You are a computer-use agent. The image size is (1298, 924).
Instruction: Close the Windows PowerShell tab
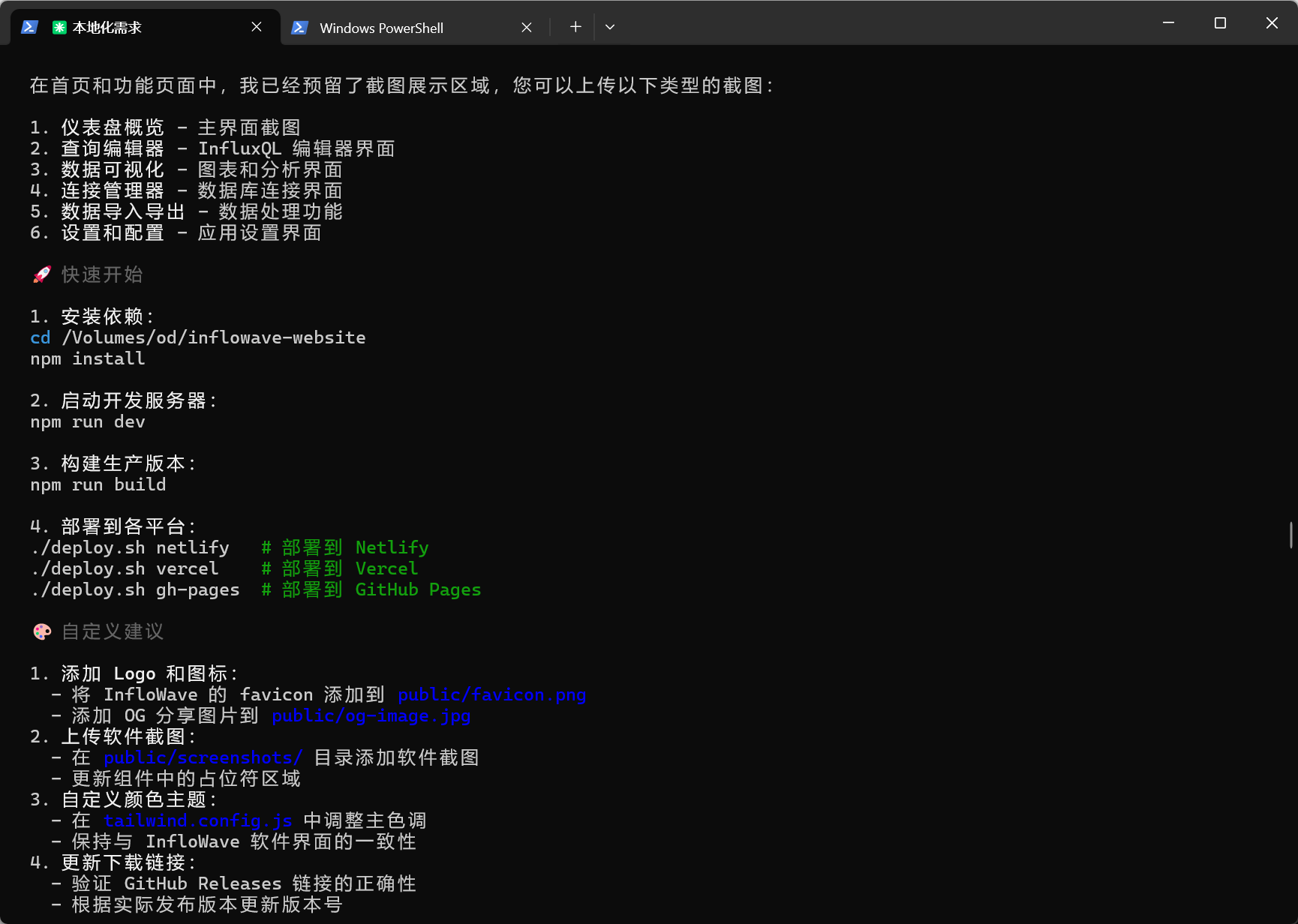click(527, 28)
